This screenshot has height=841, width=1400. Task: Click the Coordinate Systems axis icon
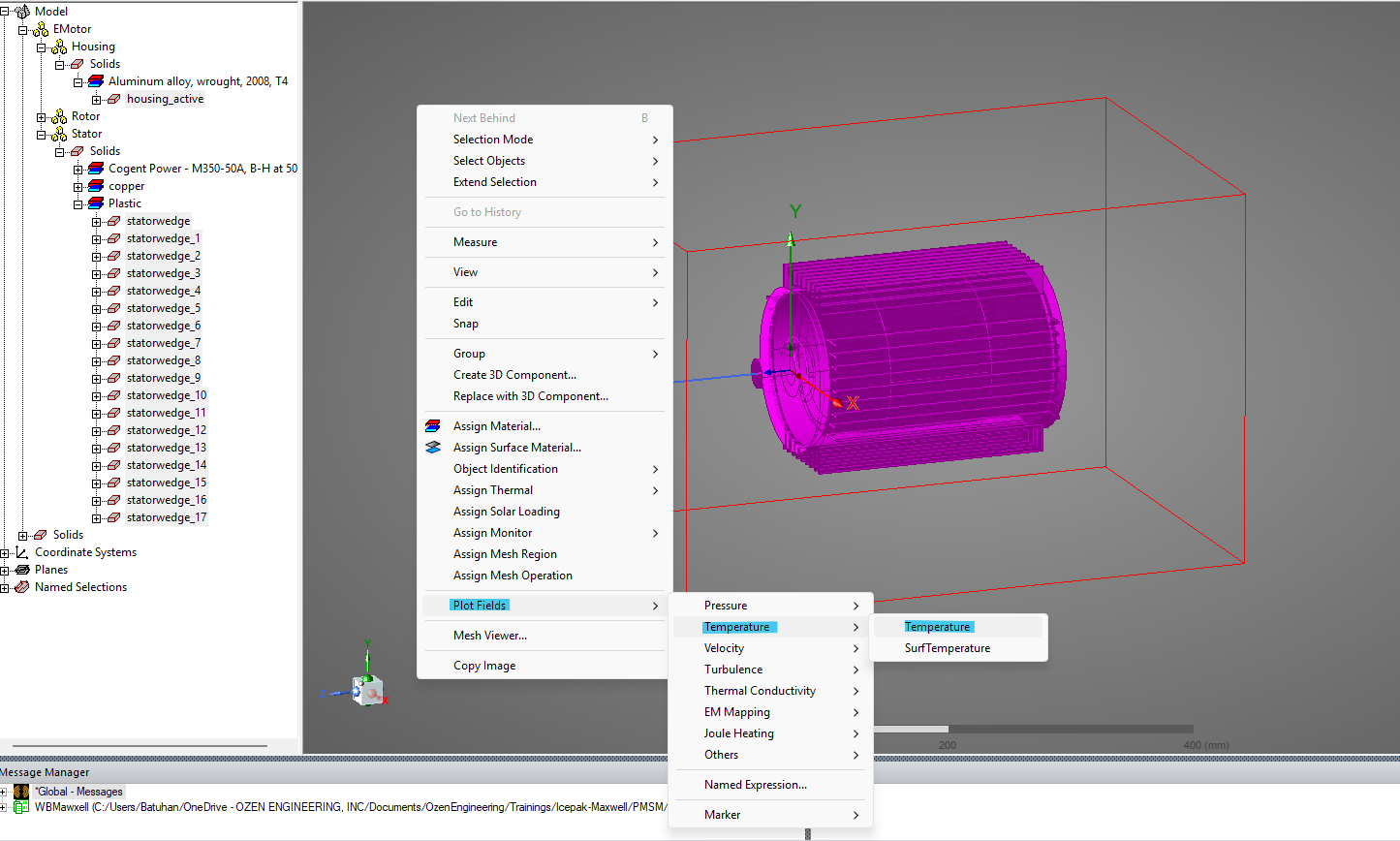tap(22, 552)
